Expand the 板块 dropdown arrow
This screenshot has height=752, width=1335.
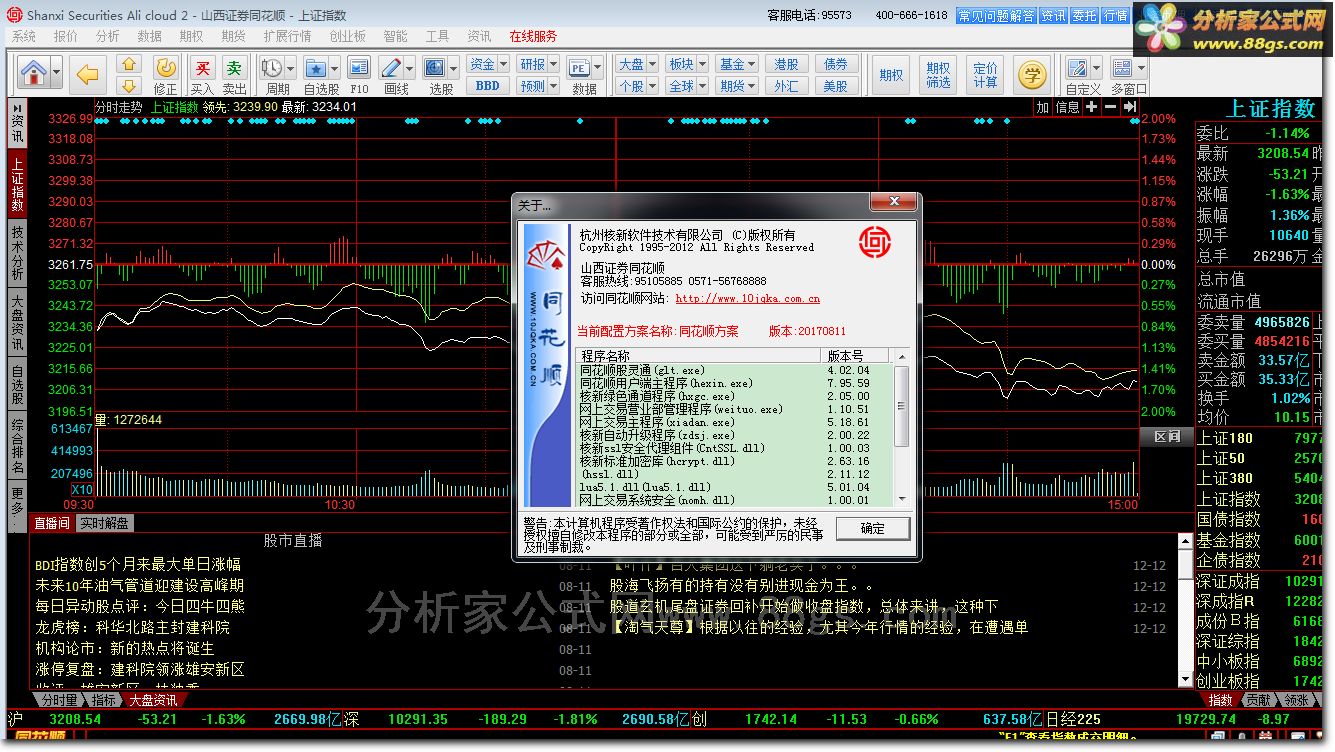tap(701, 64)
